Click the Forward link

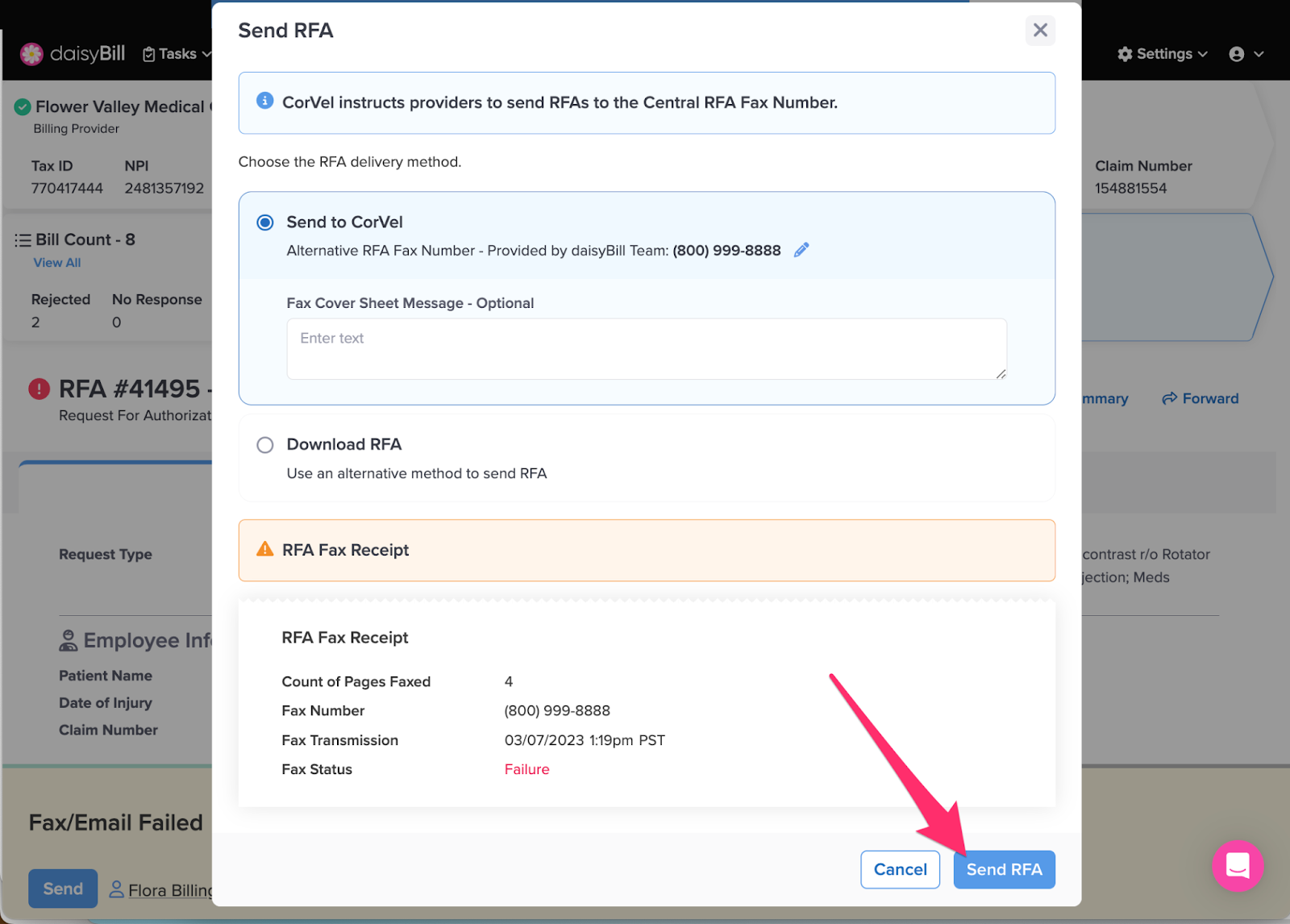click(1200, 398)
